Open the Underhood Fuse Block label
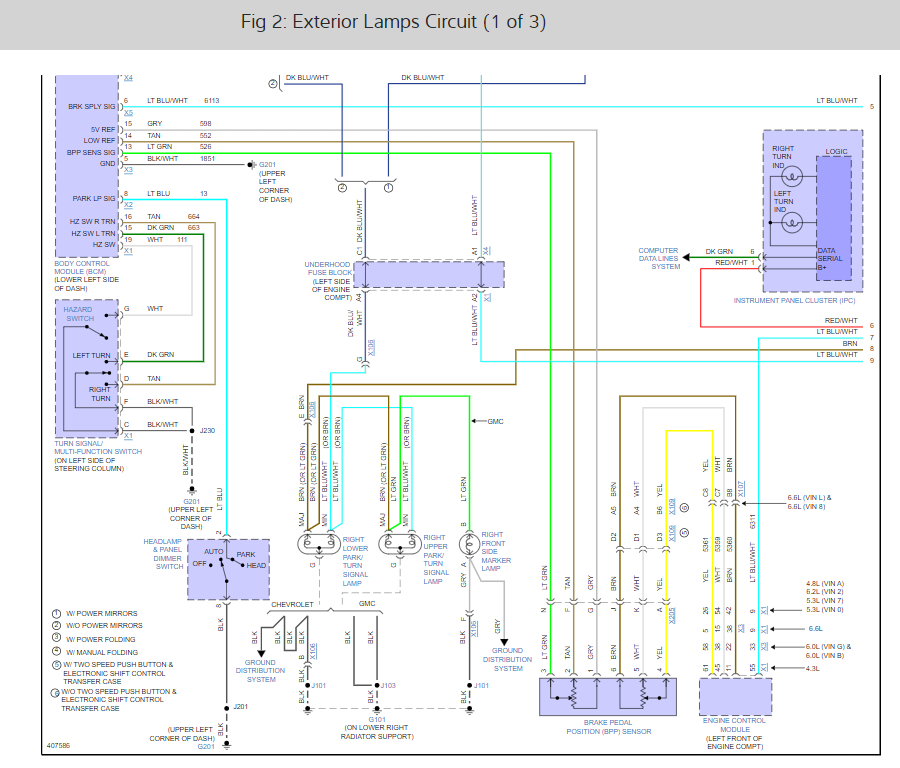This screenshot has height=768, width=900. (328, 269)
